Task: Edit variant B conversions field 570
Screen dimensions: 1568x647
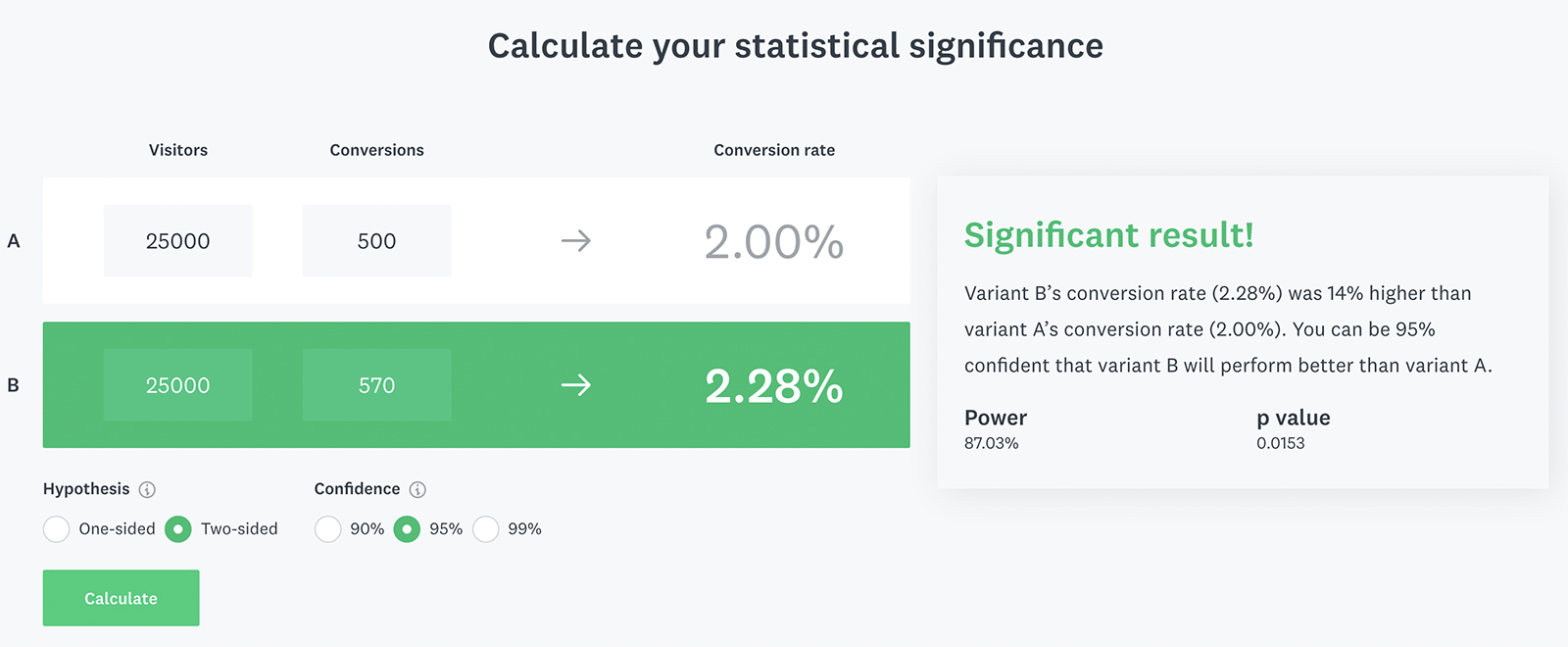Action: [x=377, y=385]
